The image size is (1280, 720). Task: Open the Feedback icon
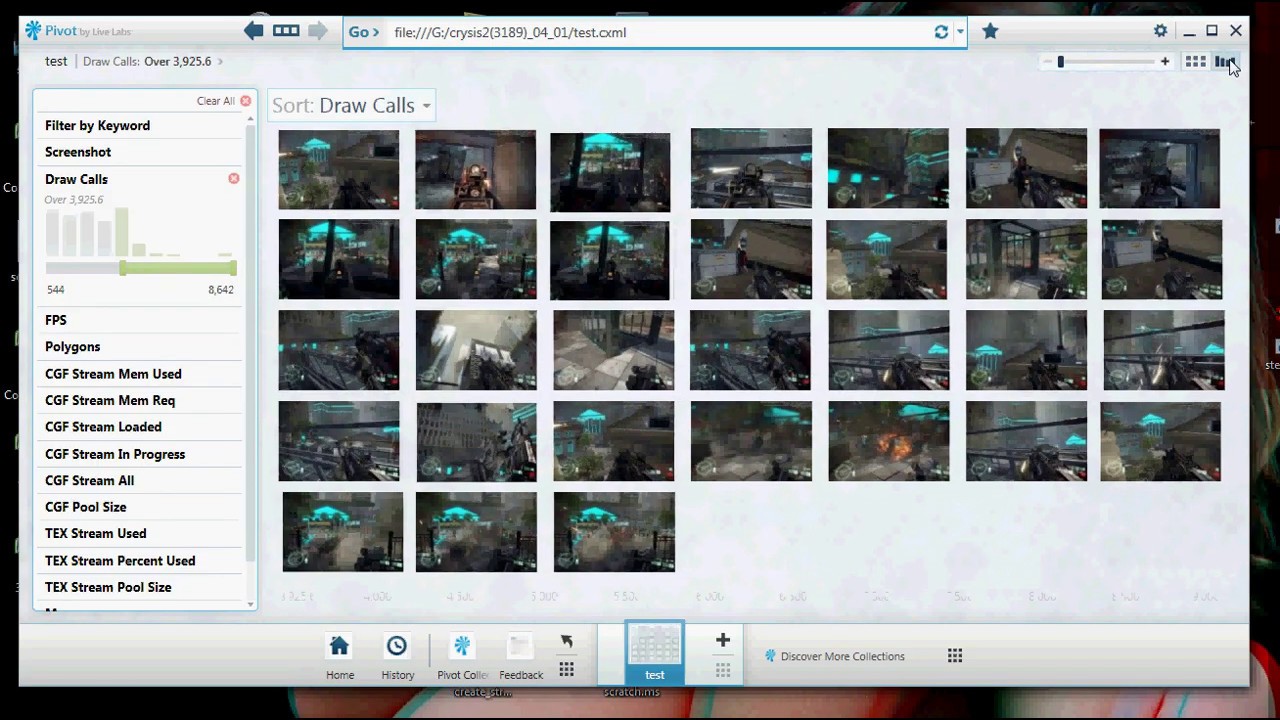520,657
